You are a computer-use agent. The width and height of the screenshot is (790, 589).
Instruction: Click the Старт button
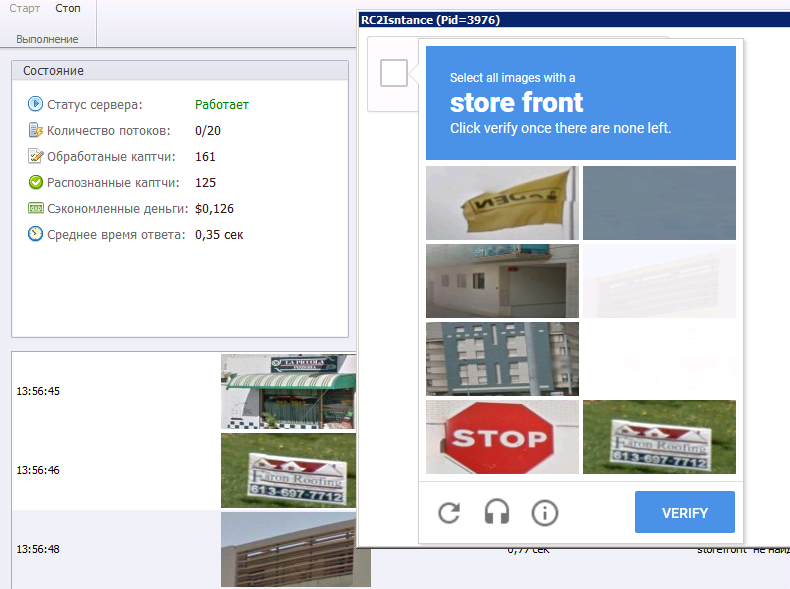tap(24, 9)
